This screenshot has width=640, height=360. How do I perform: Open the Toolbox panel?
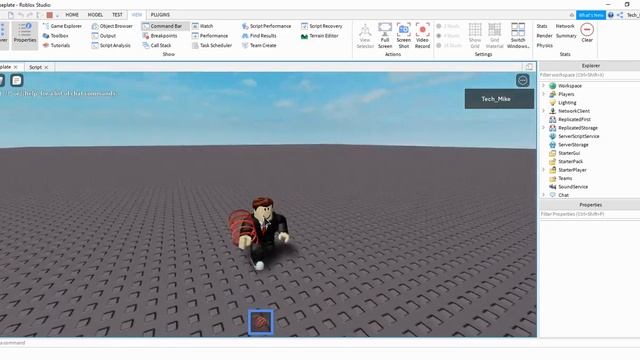56,36
